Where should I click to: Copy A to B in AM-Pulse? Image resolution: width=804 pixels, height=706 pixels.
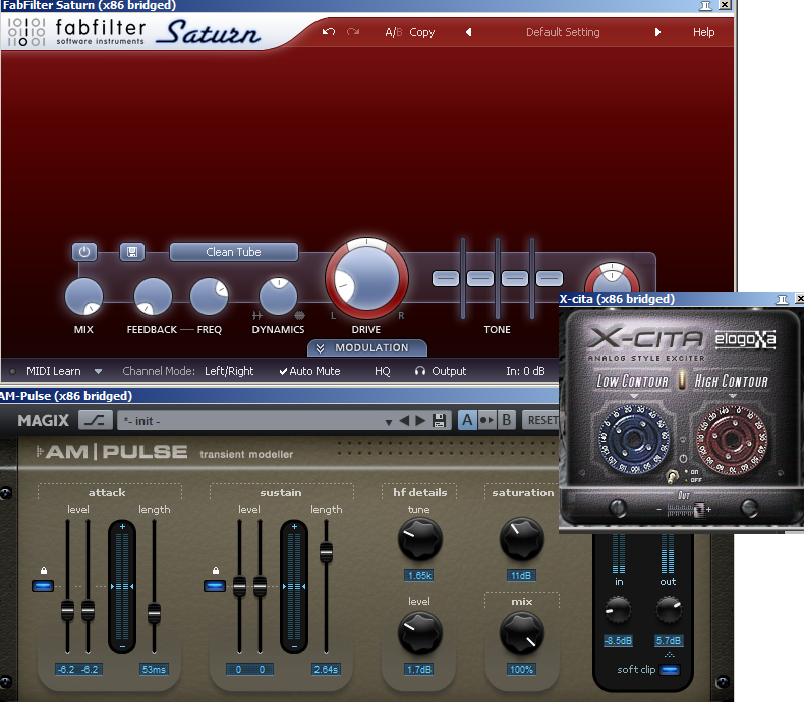487,420
